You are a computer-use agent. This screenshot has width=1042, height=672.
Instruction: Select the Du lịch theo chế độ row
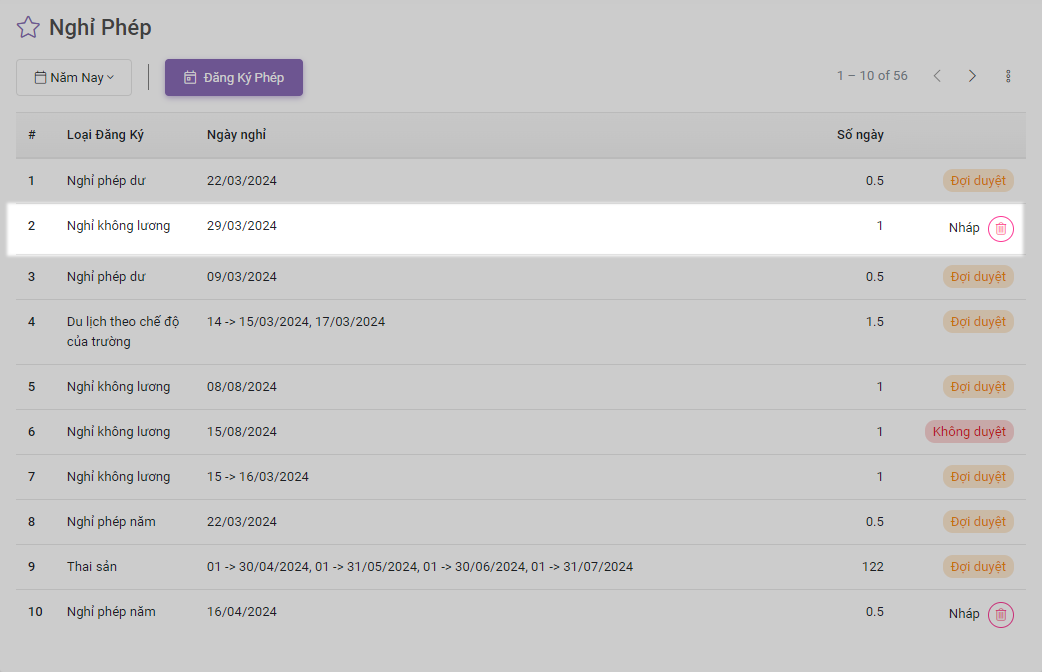pos(122,331)
